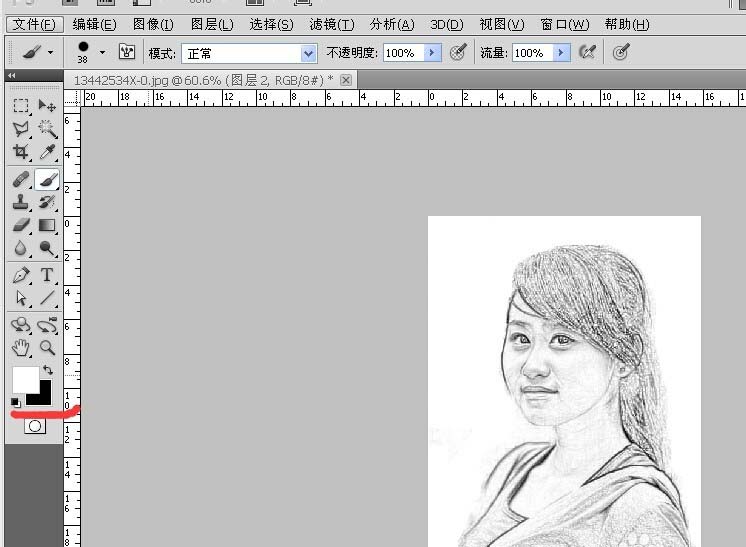
Task: Click the sketch portrait on canvas
Action: point(564,381)
